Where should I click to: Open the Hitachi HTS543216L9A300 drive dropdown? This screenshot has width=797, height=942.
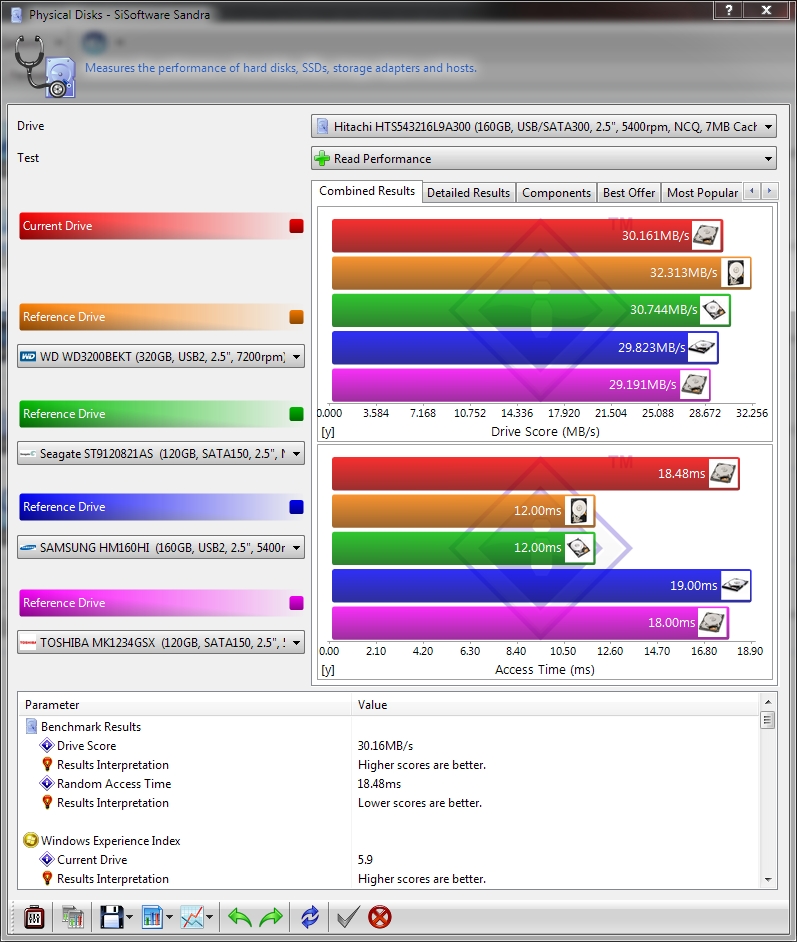(x=544, y=127)
